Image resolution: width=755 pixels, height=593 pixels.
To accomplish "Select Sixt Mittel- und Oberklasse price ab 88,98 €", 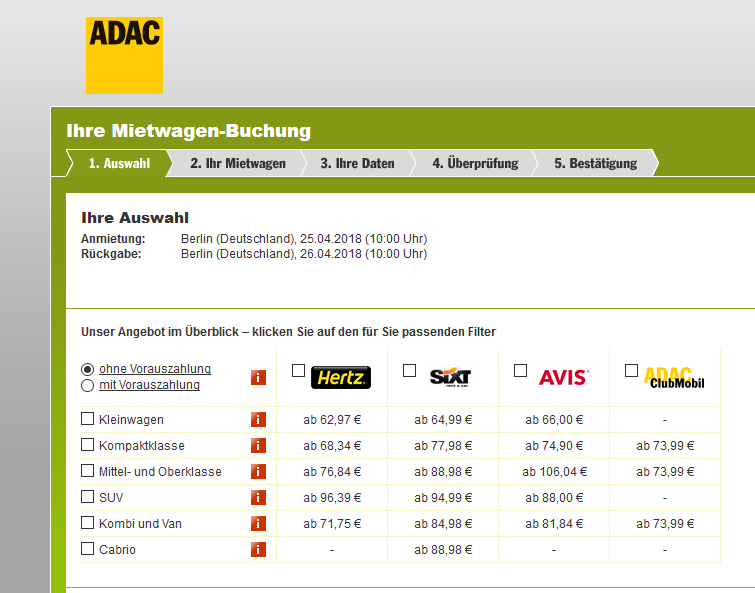I will [443, 472].
